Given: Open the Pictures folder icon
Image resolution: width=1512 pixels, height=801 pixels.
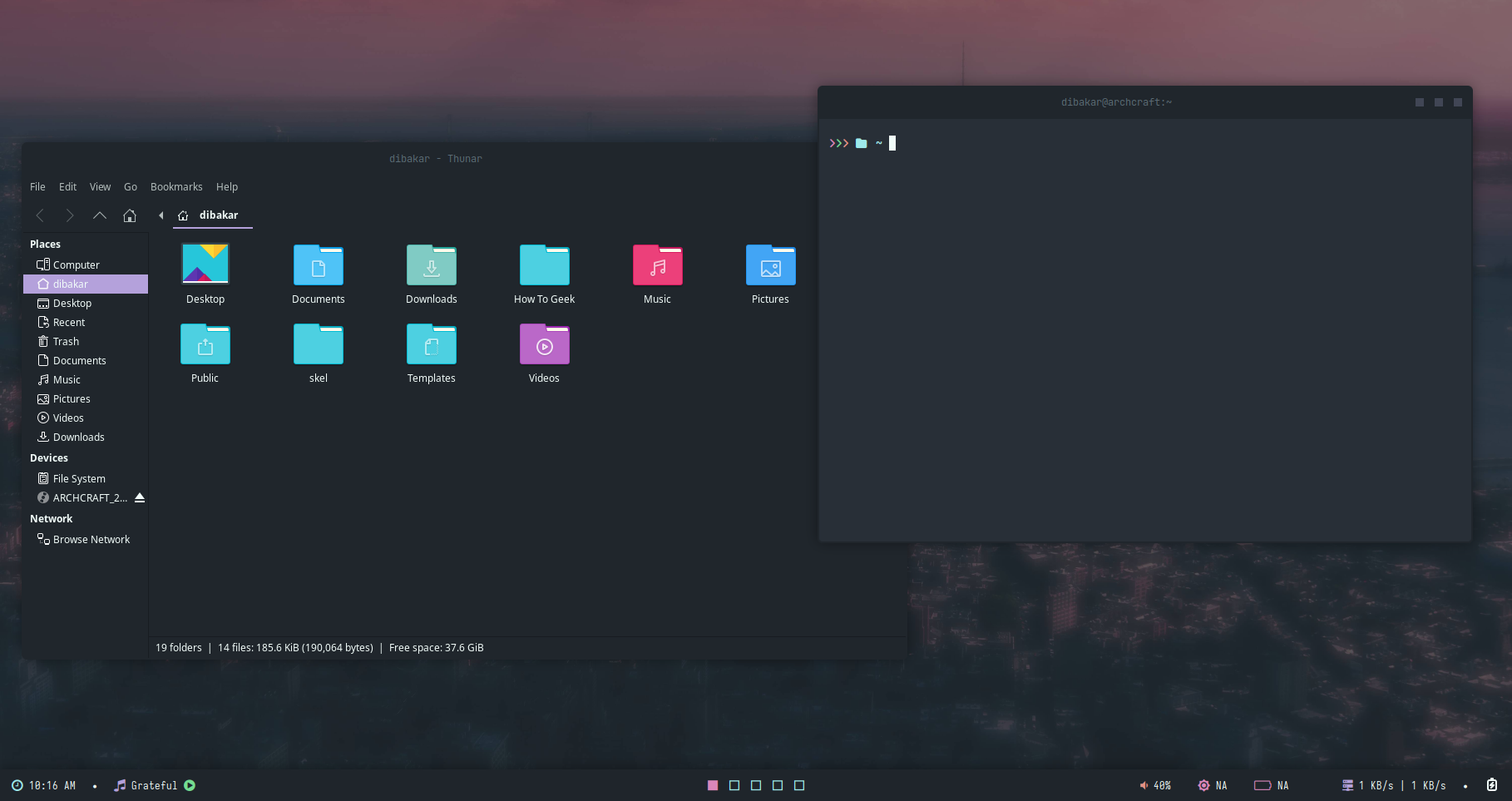Looking at the screenshot, I should pos(771,265).
